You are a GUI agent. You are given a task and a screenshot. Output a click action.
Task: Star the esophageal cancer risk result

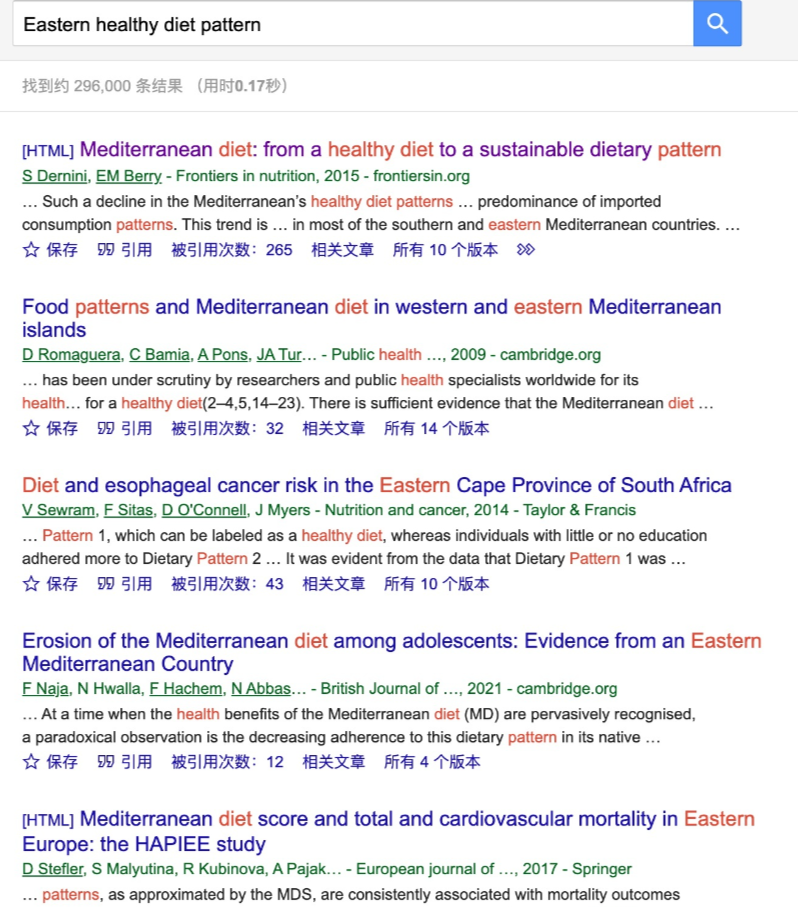point(31,584)
